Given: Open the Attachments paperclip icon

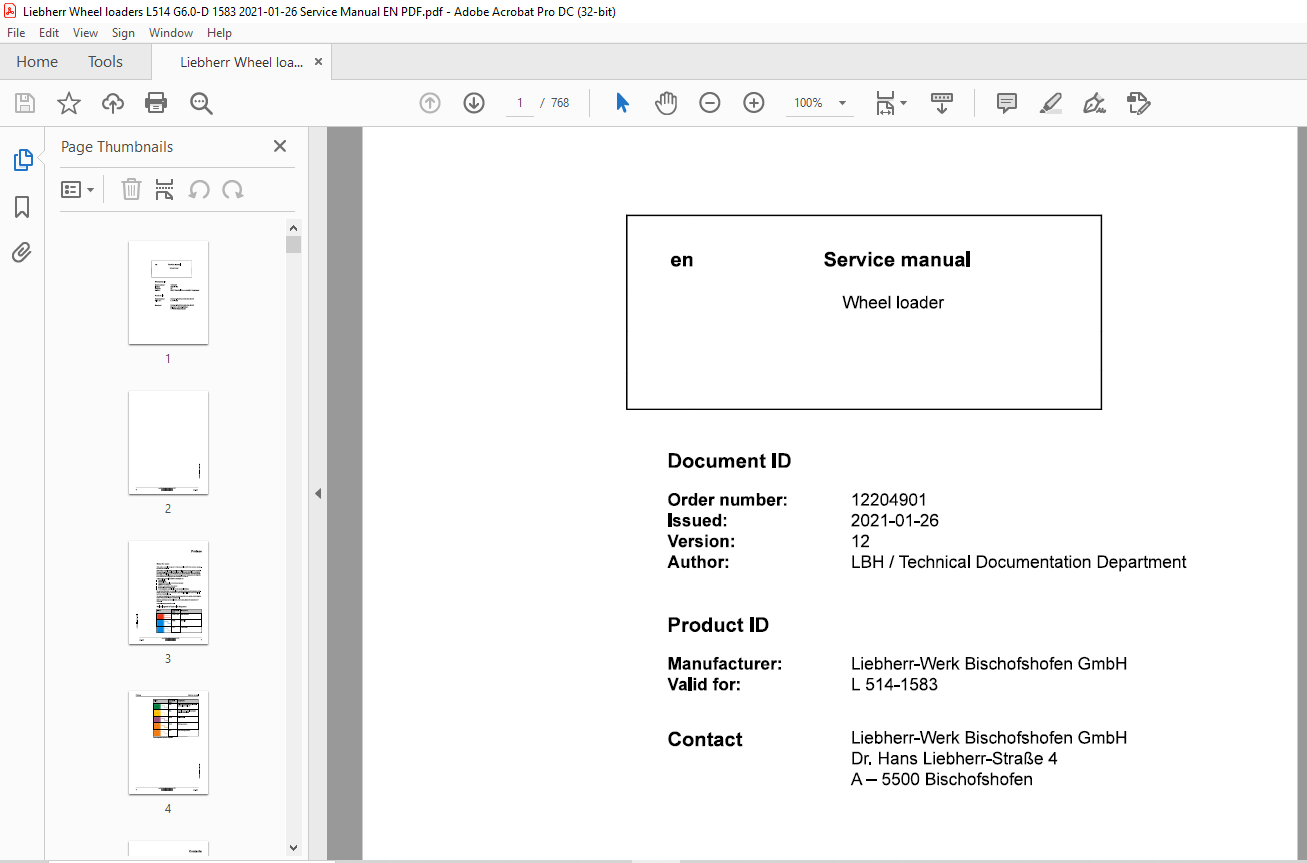Looking at the screenshot, I should 22,253.
